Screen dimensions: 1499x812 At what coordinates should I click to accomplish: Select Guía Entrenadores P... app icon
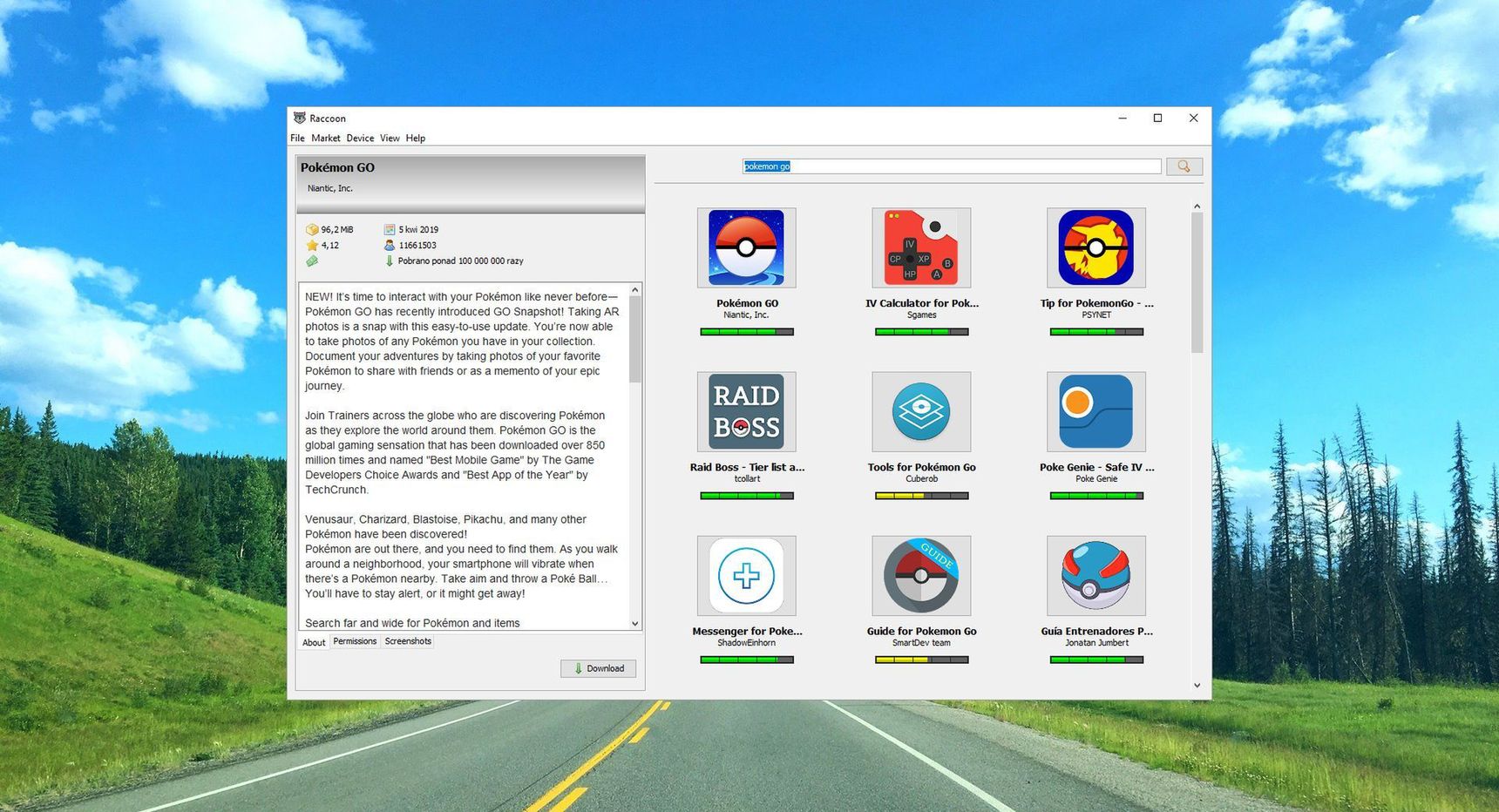point(1096,576)
